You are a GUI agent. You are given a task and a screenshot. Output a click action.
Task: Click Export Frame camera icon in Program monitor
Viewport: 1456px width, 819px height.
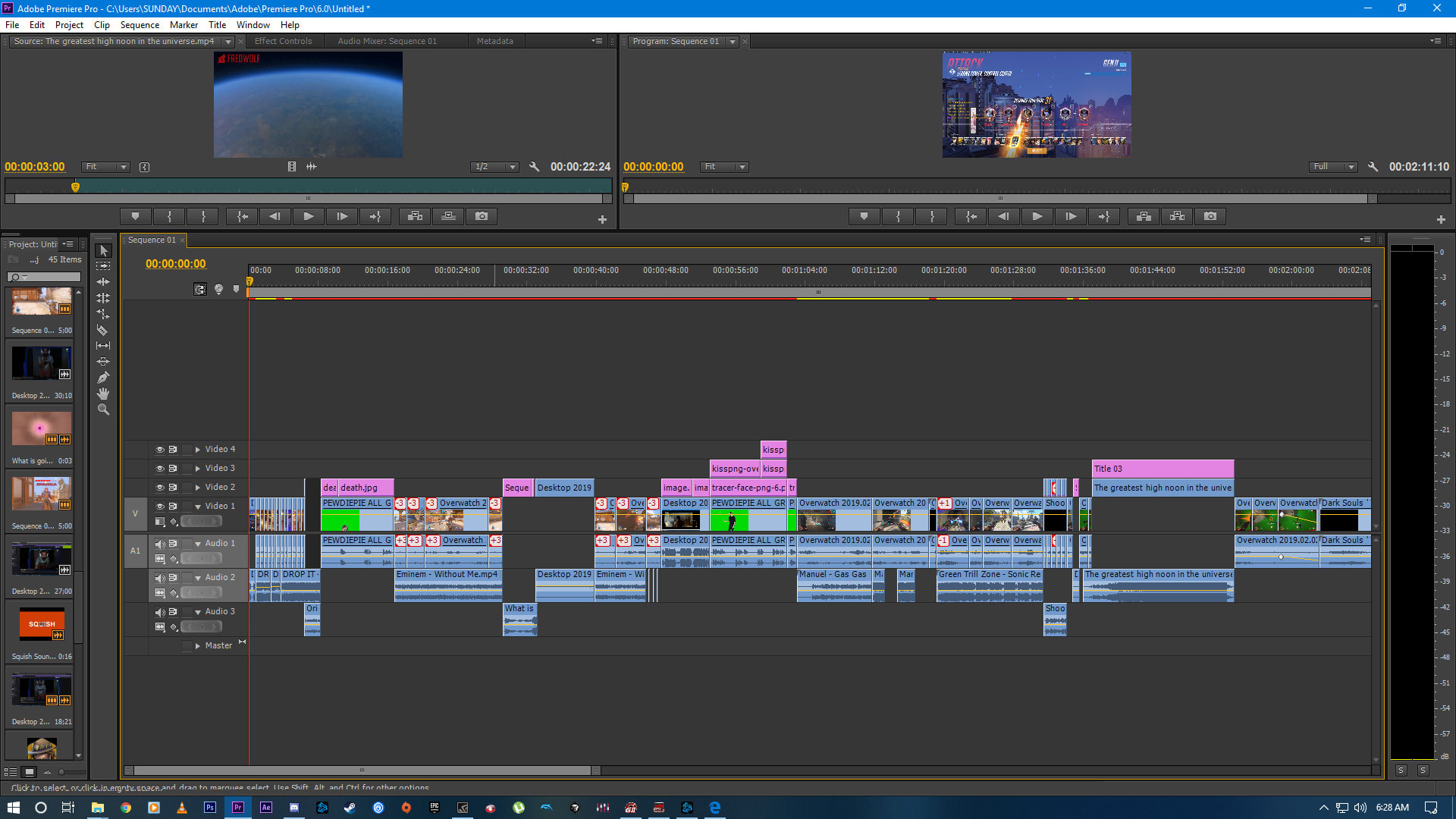click(x=1210, y=217)
